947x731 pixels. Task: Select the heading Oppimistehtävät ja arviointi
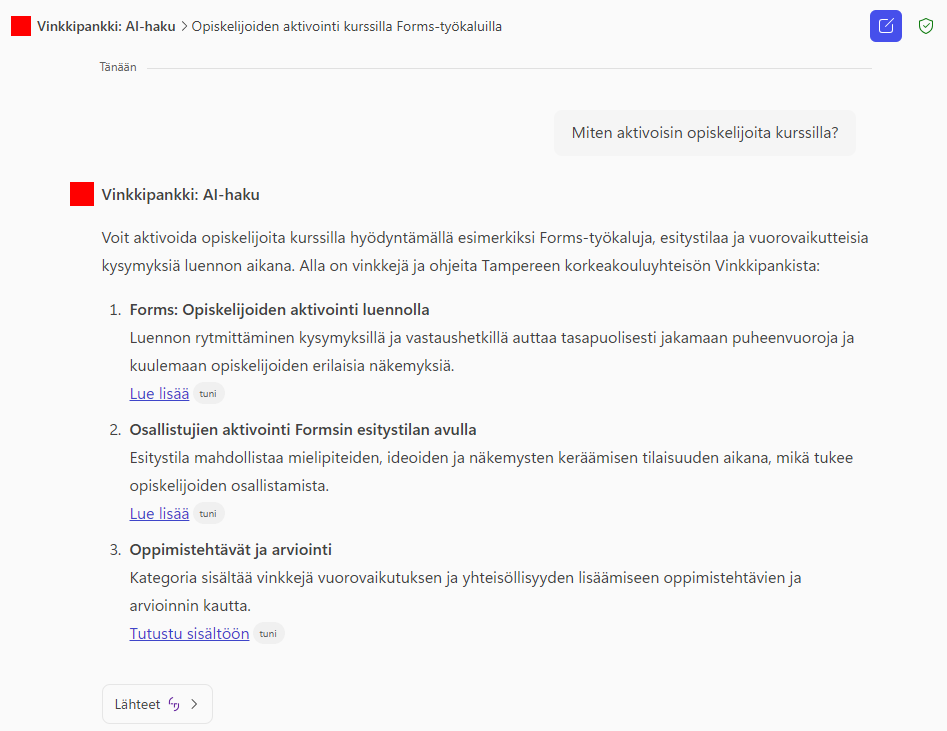[x=230, y=550]
